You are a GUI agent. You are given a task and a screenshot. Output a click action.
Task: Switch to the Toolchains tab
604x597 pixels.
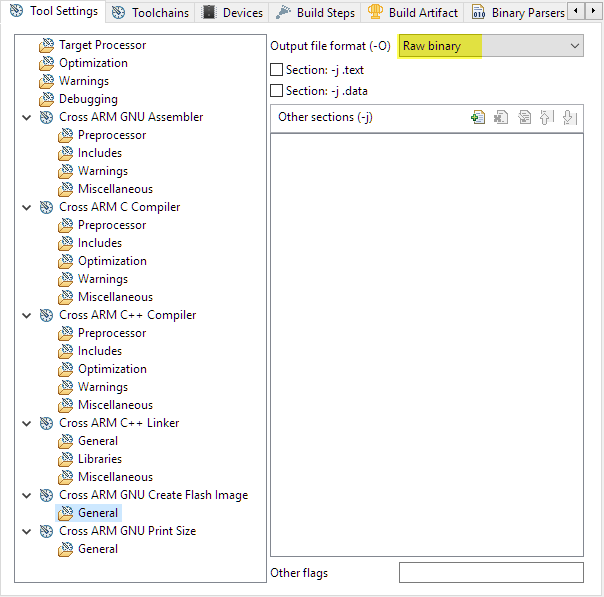[150, 13]
